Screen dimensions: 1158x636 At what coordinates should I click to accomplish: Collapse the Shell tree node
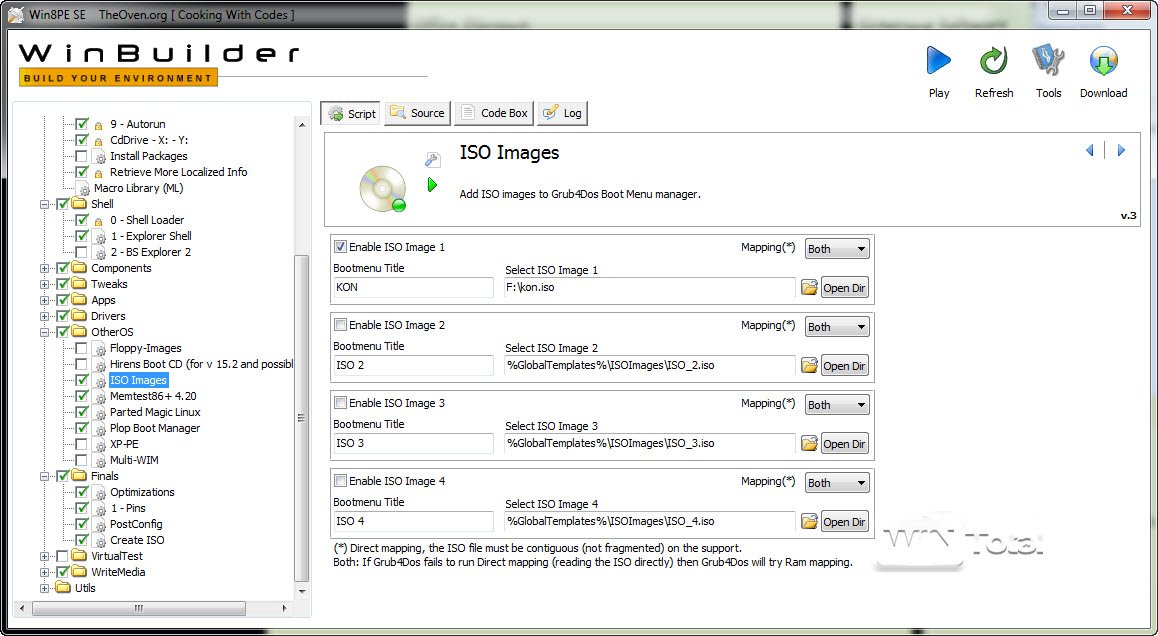45,205
